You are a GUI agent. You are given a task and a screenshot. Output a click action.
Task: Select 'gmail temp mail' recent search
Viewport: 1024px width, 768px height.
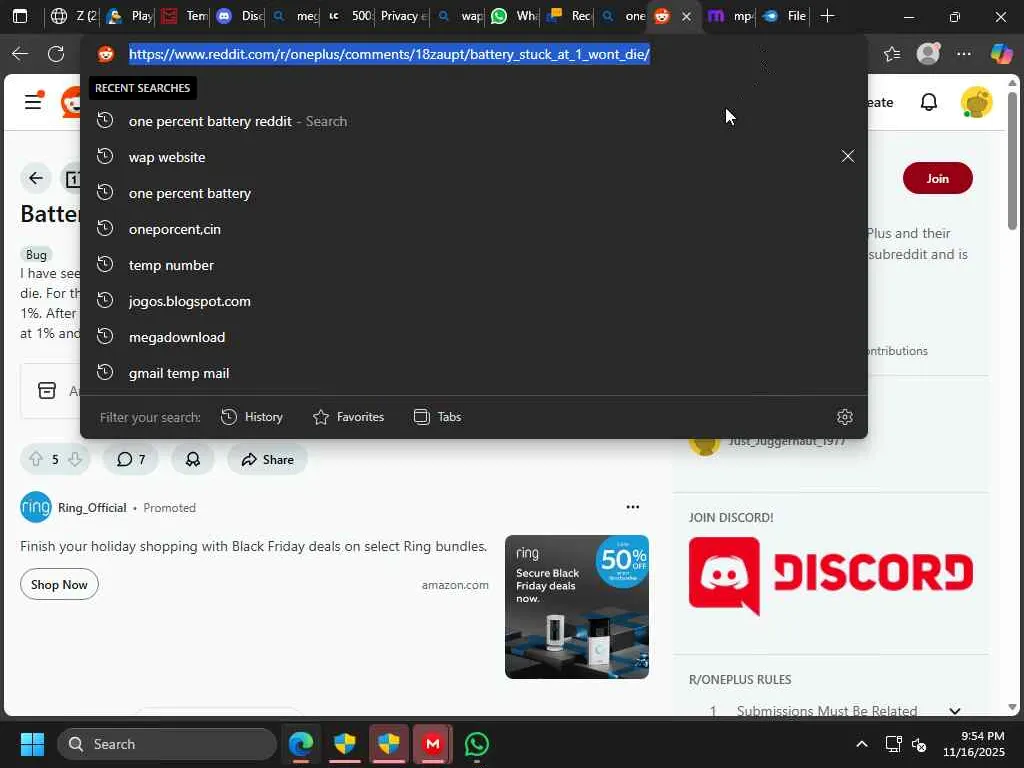pos(473,373)
